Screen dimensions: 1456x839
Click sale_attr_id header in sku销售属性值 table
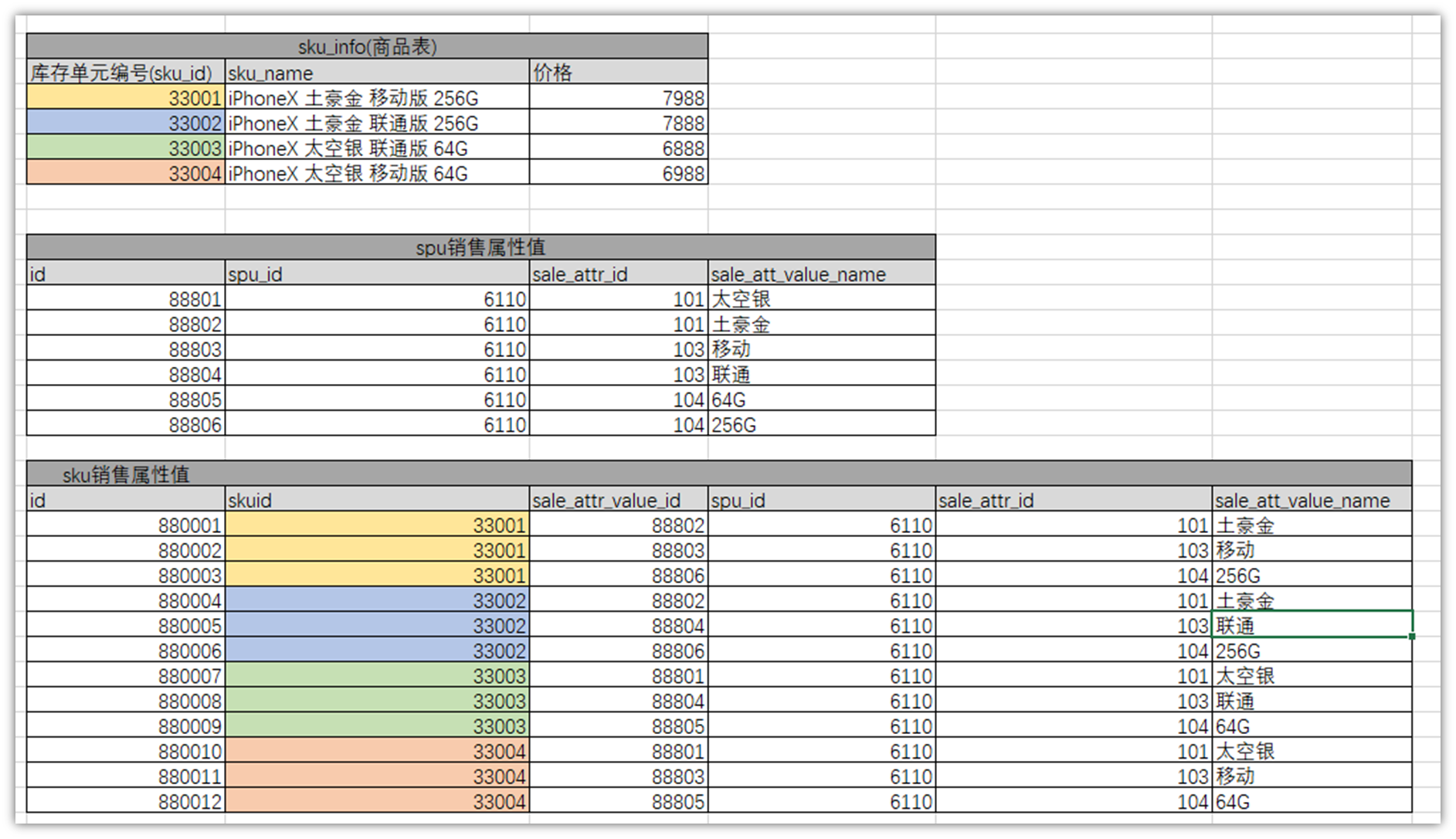click(1074, 499)
